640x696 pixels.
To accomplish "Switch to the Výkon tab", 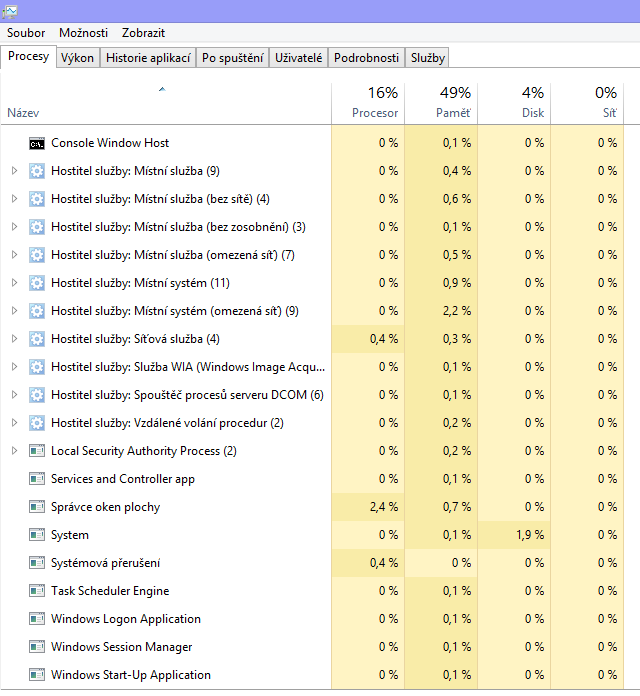I will [77, 58].
